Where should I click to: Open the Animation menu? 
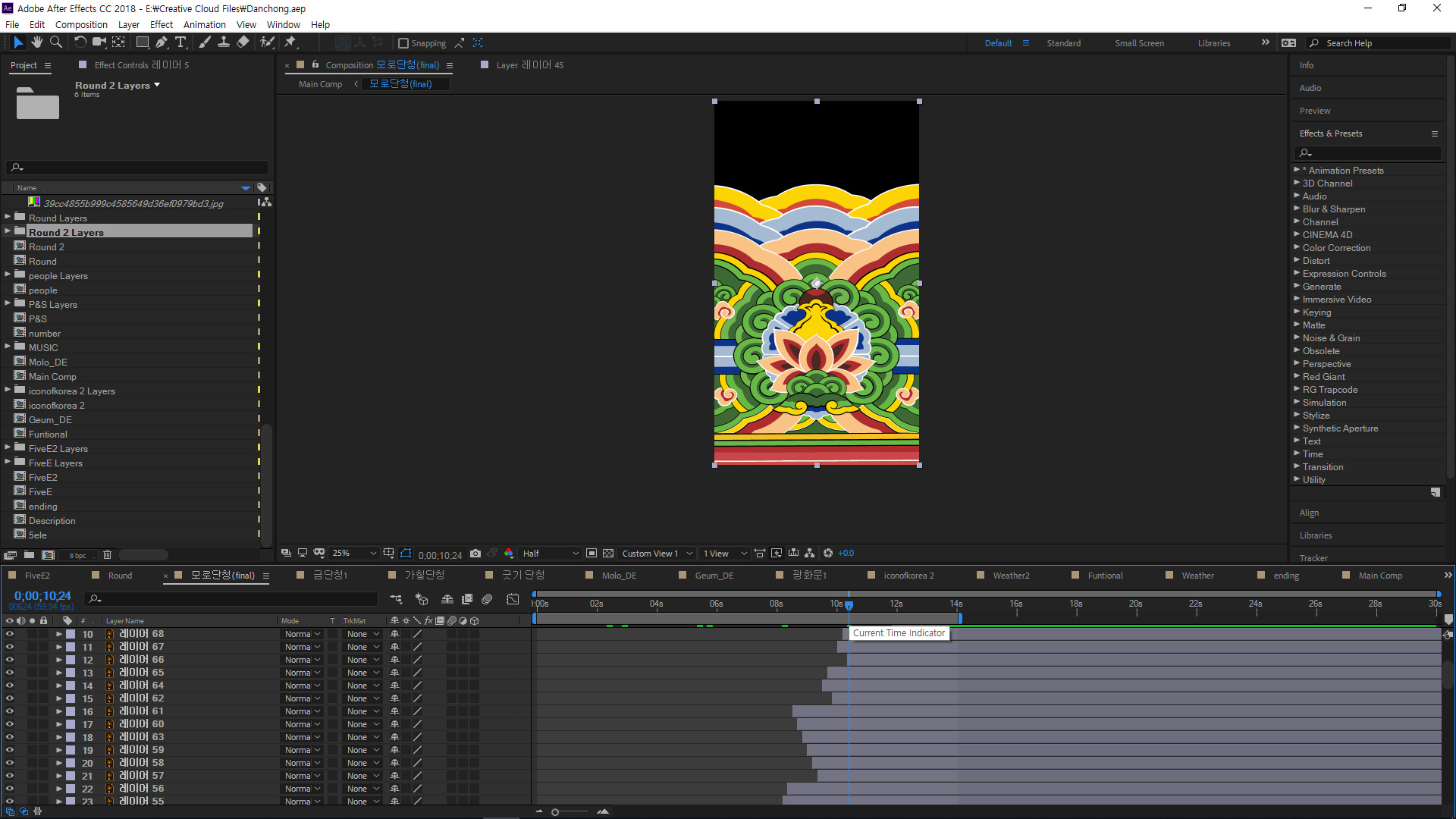(204, 24)
